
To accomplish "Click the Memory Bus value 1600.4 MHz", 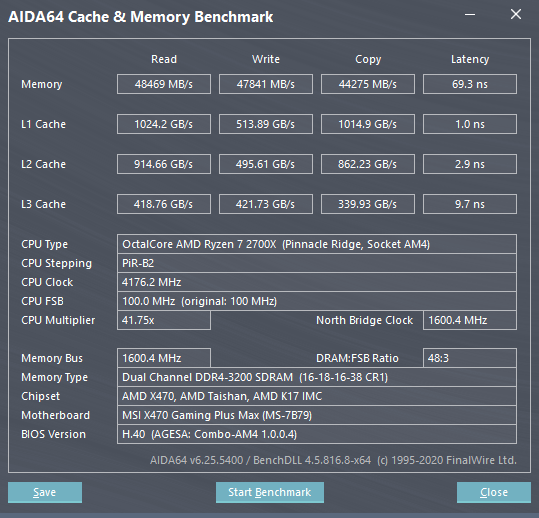I will [164, 358].
